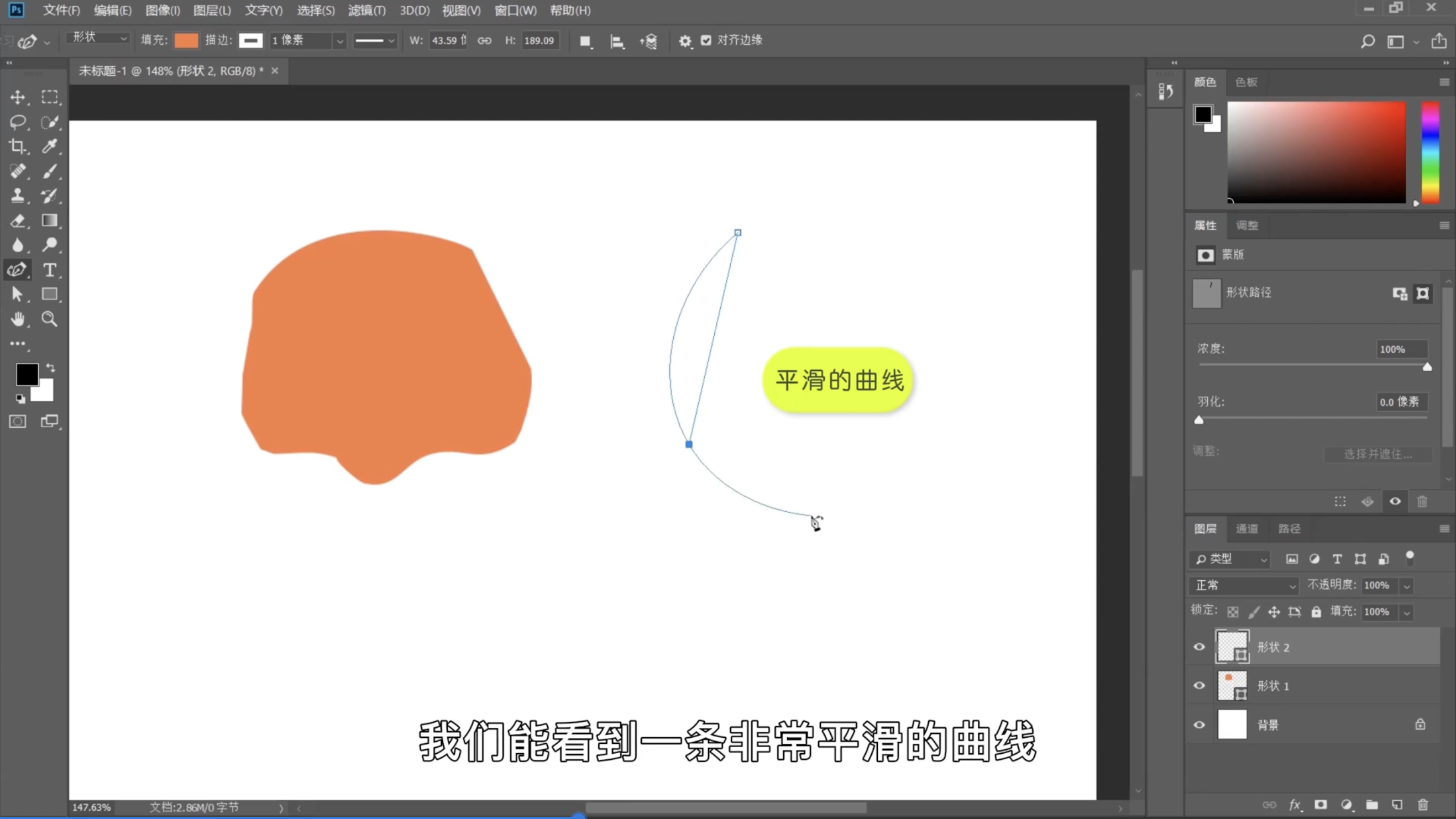This screenshot has height=819, width=1456.
Task: Click the 选择并遮住 button
Action: (1378, 454)
